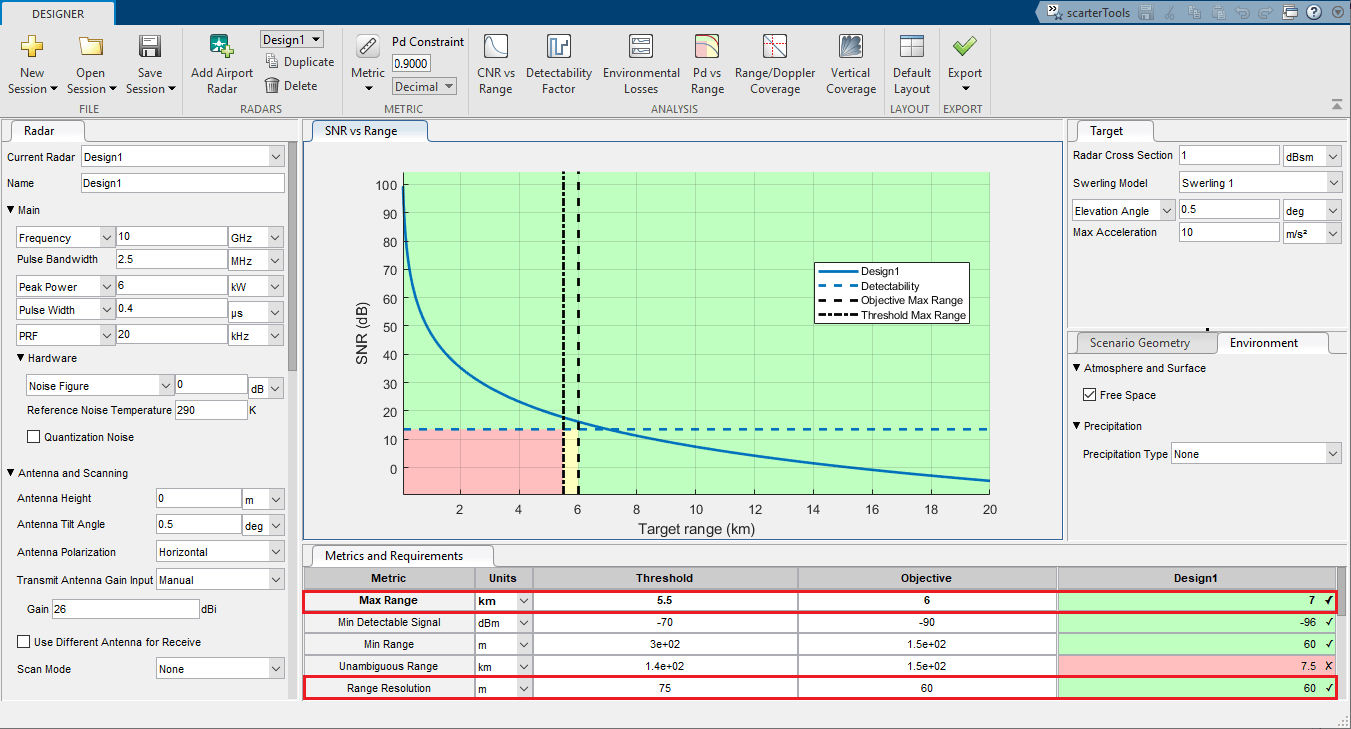This screenshot has height=729, width=1351.
Task: Open the Precipitation Type dropdown
Action: 1255,454
